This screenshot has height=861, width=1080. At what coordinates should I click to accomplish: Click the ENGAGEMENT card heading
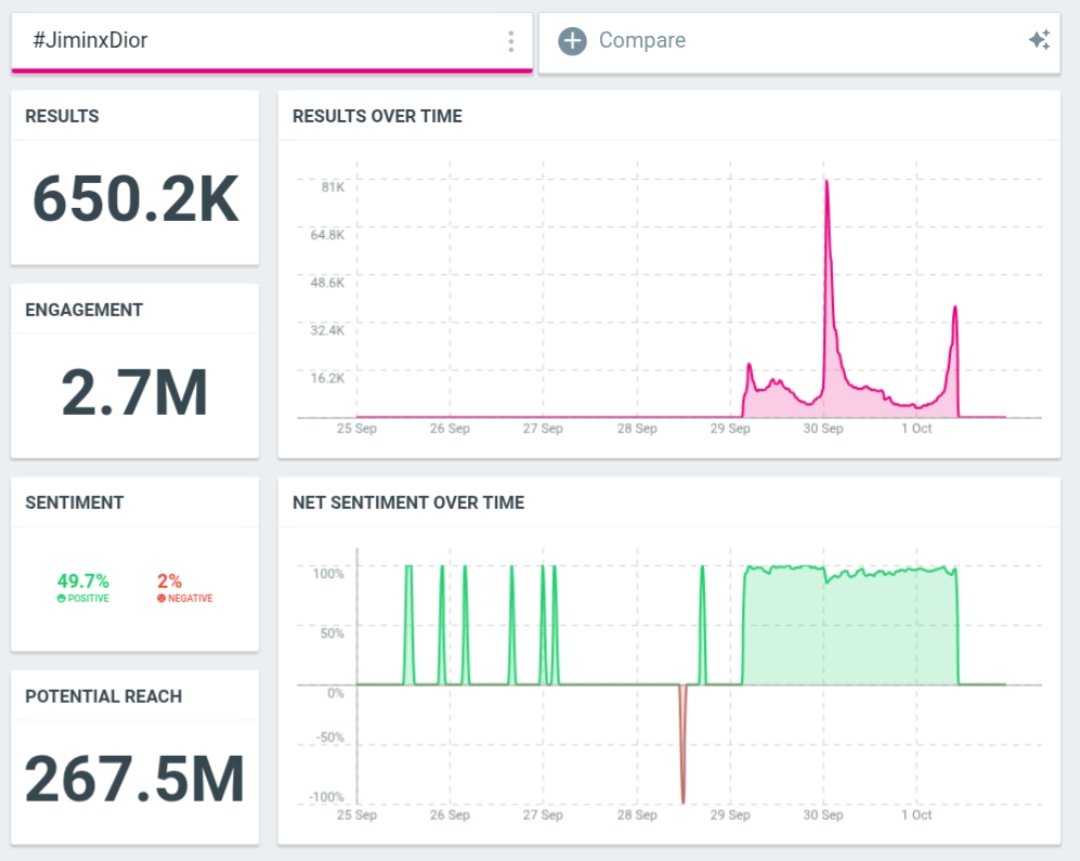click(x=84, y=310)
